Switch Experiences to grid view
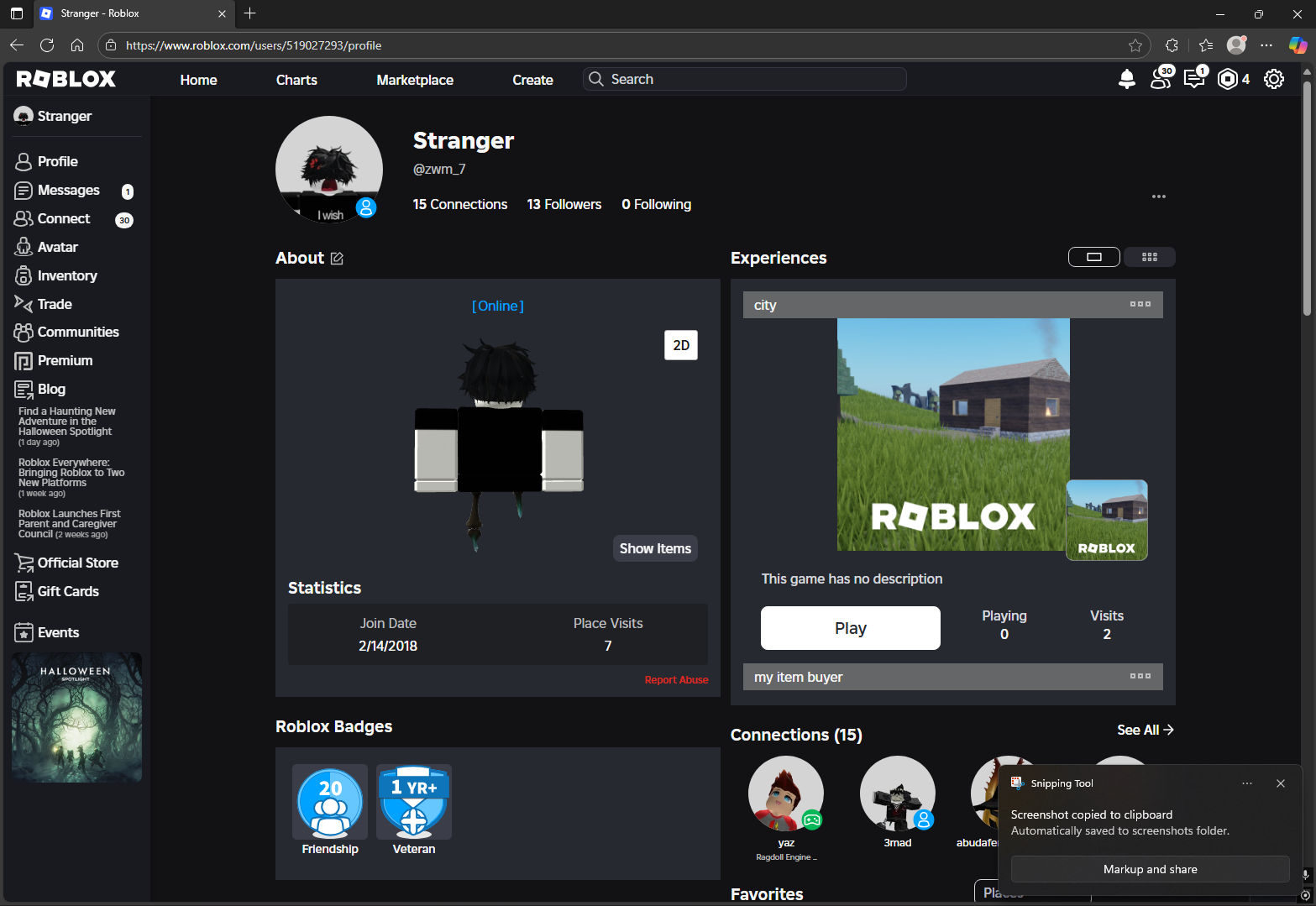 1149,257
